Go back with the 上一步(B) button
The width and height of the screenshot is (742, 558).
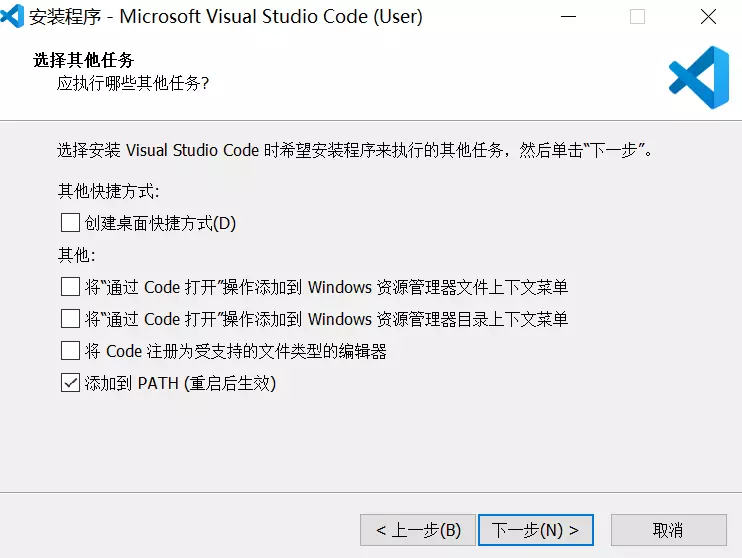(418, 529)
